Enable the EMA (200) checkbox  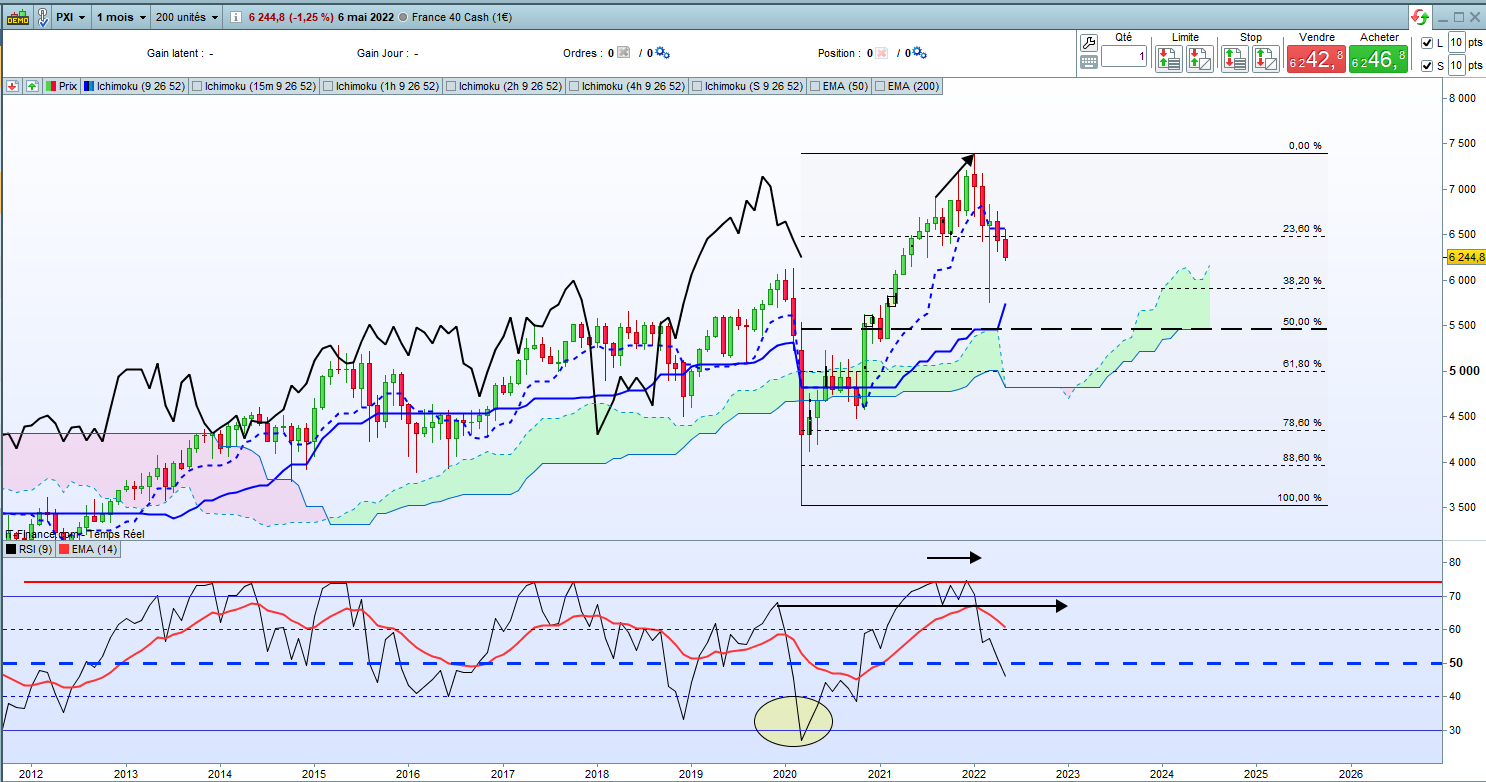tap(880, 86)
